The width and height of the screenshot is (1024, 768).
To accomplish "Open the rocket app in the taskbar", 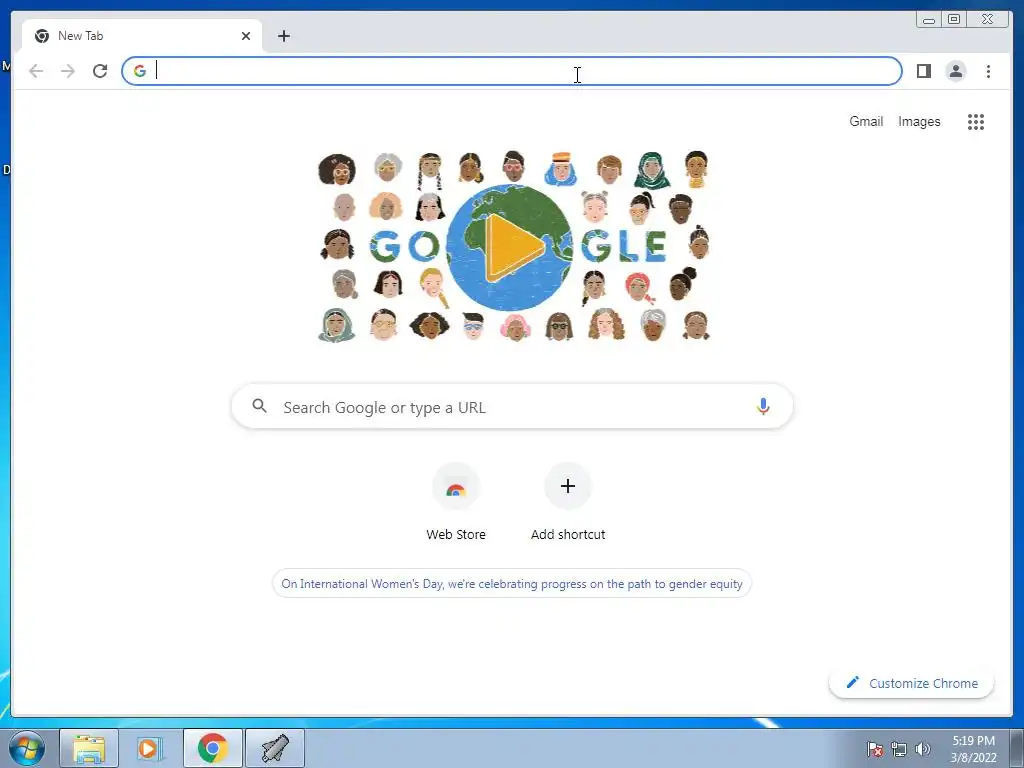I will (x=275, y=748).
